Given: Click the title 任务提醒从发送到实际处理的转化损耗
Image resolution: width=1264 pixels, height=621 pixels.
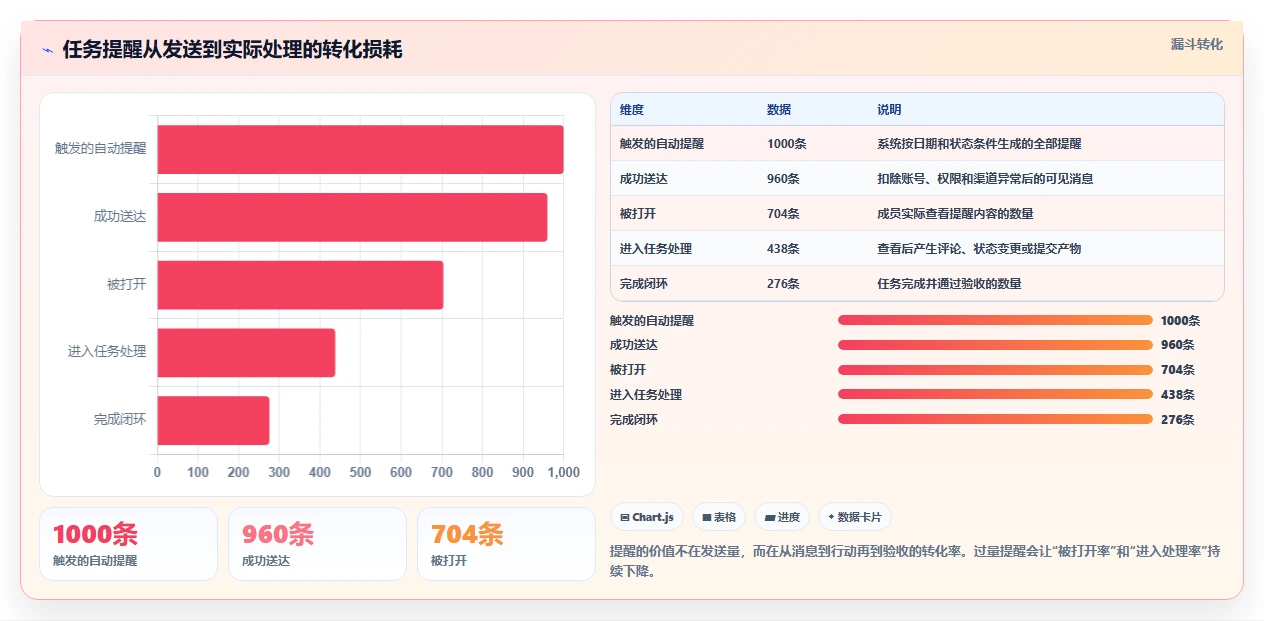Looking at the screenshot, I should (232, 50).
